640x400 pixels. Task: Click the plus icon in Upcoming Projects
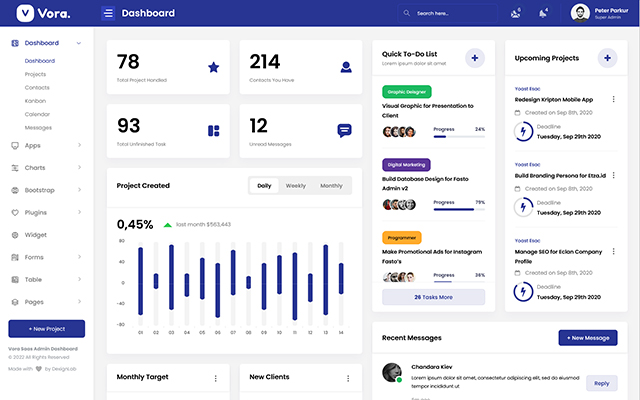(x=606, y=58)
